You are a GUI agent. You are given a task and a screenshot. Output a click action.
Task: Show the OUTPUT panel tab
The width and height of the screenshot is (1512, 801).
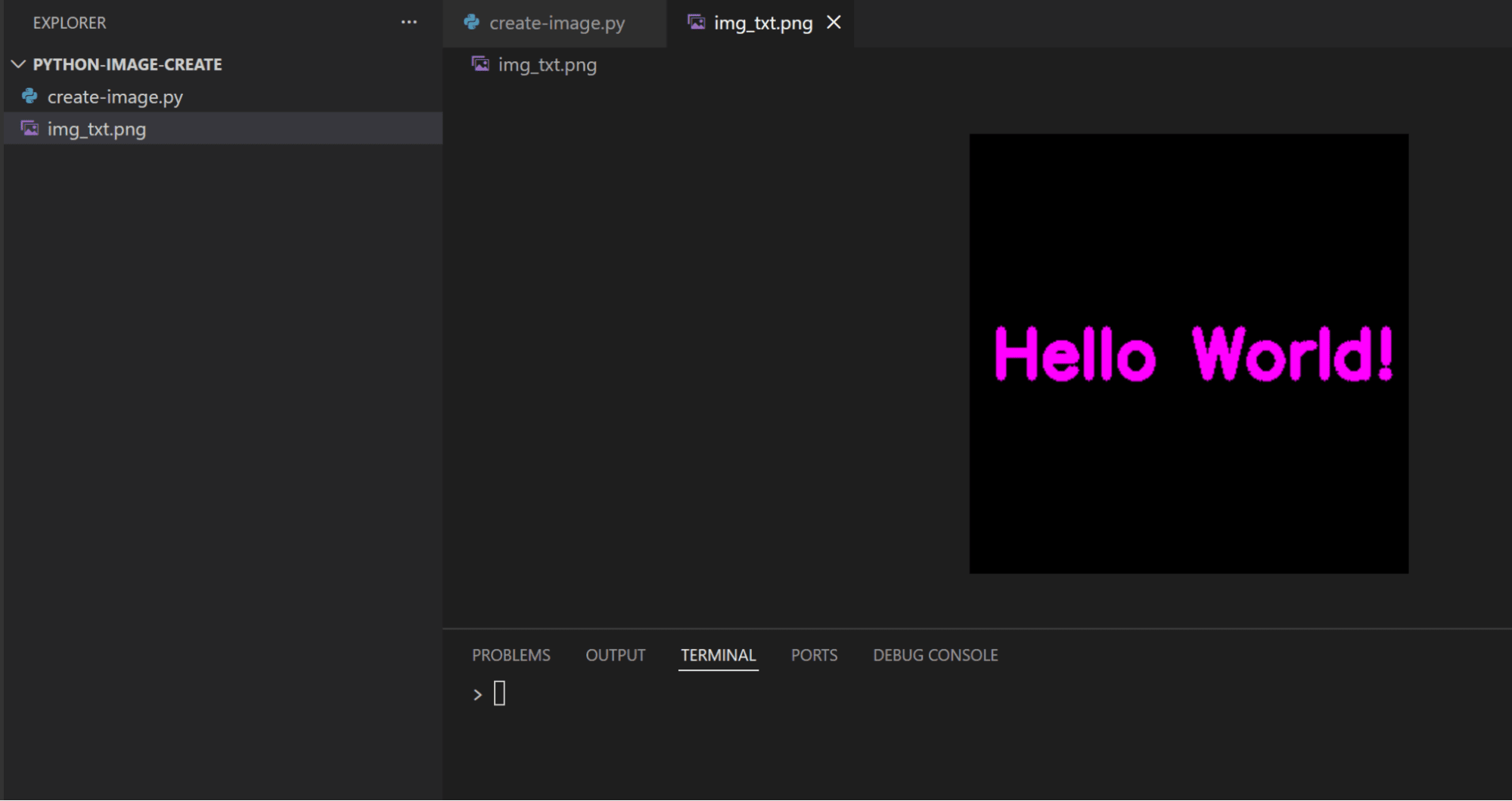(x=615, y=655)
